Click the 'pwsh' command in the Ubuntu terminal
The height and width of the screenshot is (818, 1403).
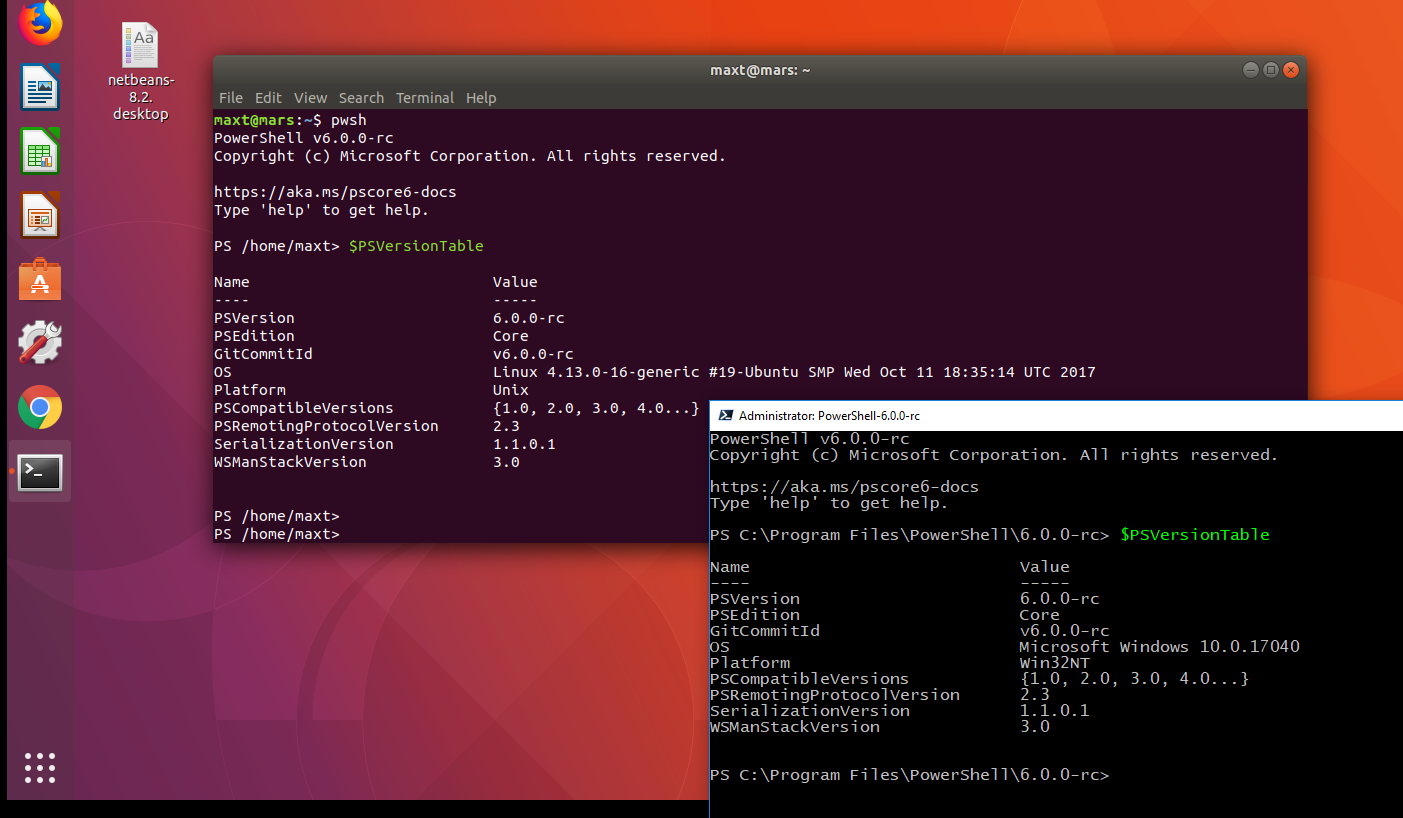[x=349, y=120]
